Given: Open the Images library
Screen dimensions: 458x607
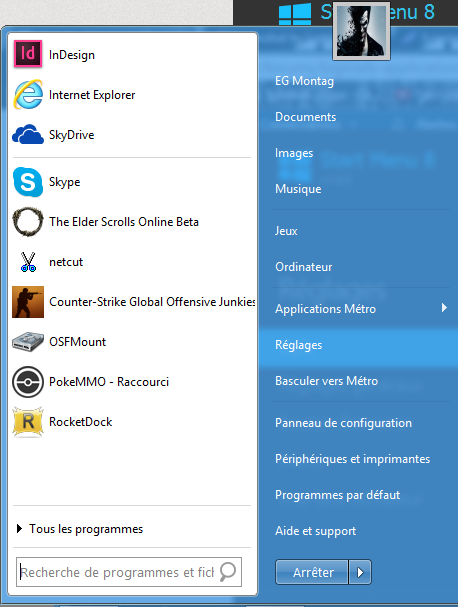Looking at the screenshot, I should click(x=294, y=153).
